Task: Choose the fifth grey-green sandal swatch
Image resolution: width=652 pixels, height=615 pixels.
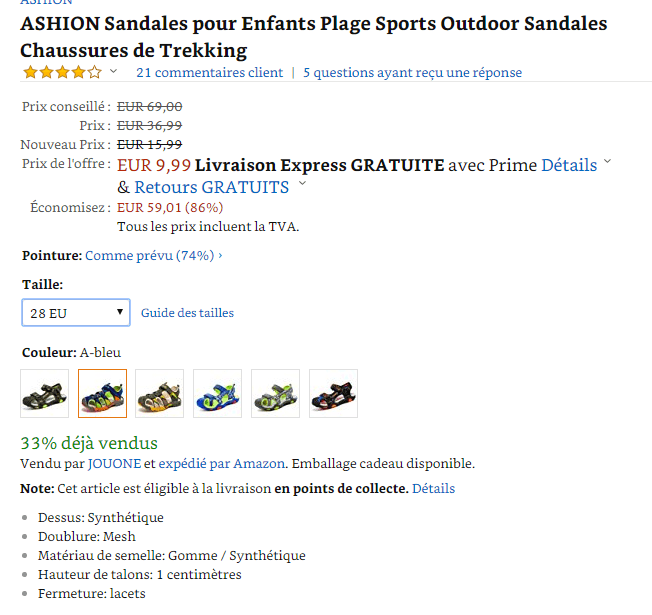Action: (x=275, y=394)
